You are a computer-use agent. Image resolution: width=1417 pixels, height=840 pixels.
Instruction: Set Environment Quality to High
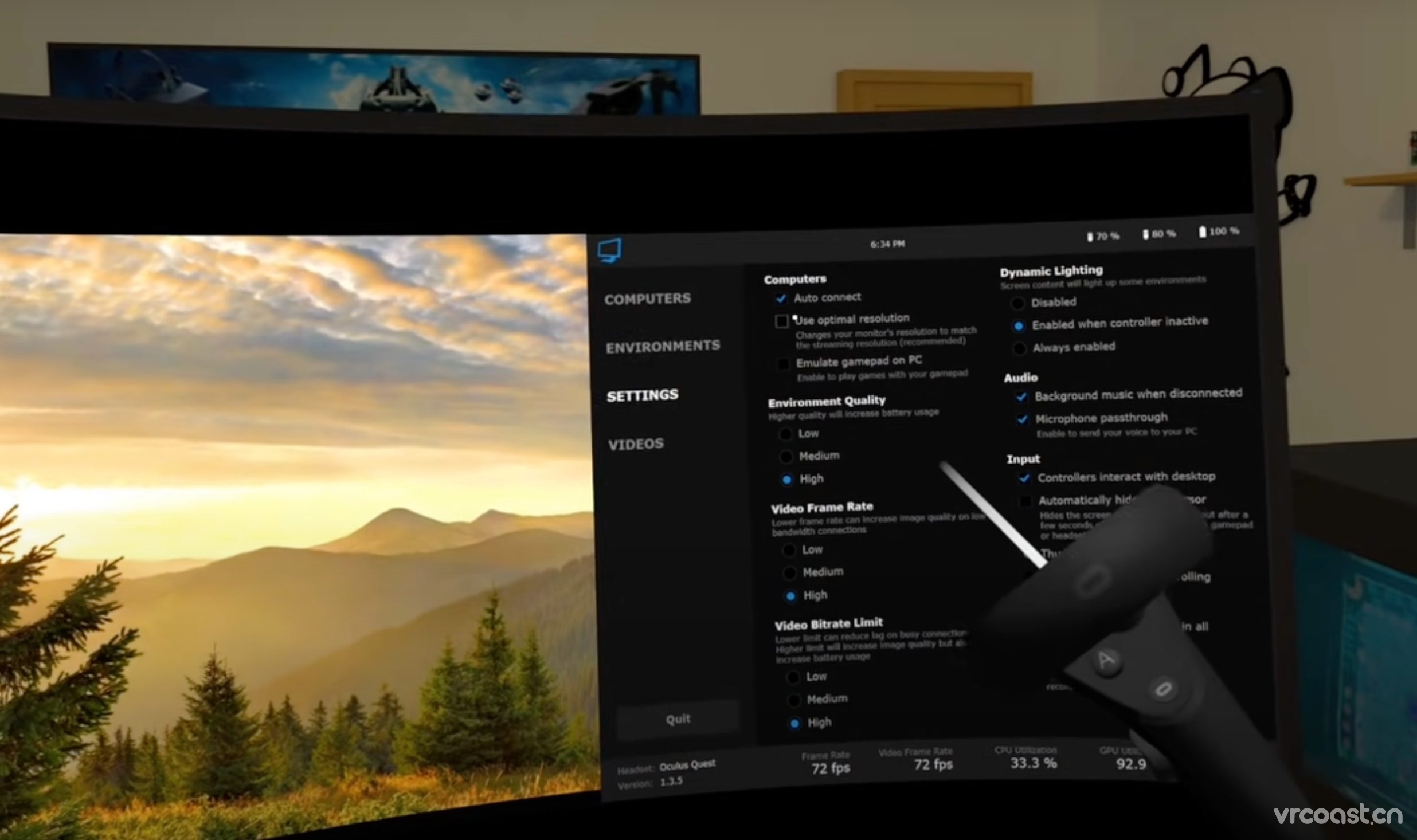click(787, 480)
